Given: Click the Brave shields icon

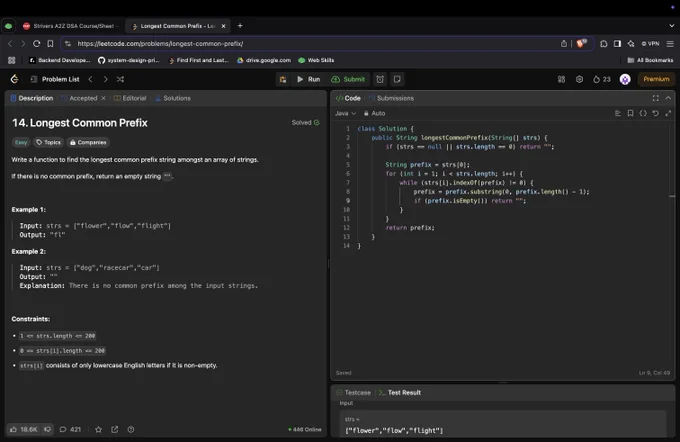Looking at the screenshot, I should [581, 43].
